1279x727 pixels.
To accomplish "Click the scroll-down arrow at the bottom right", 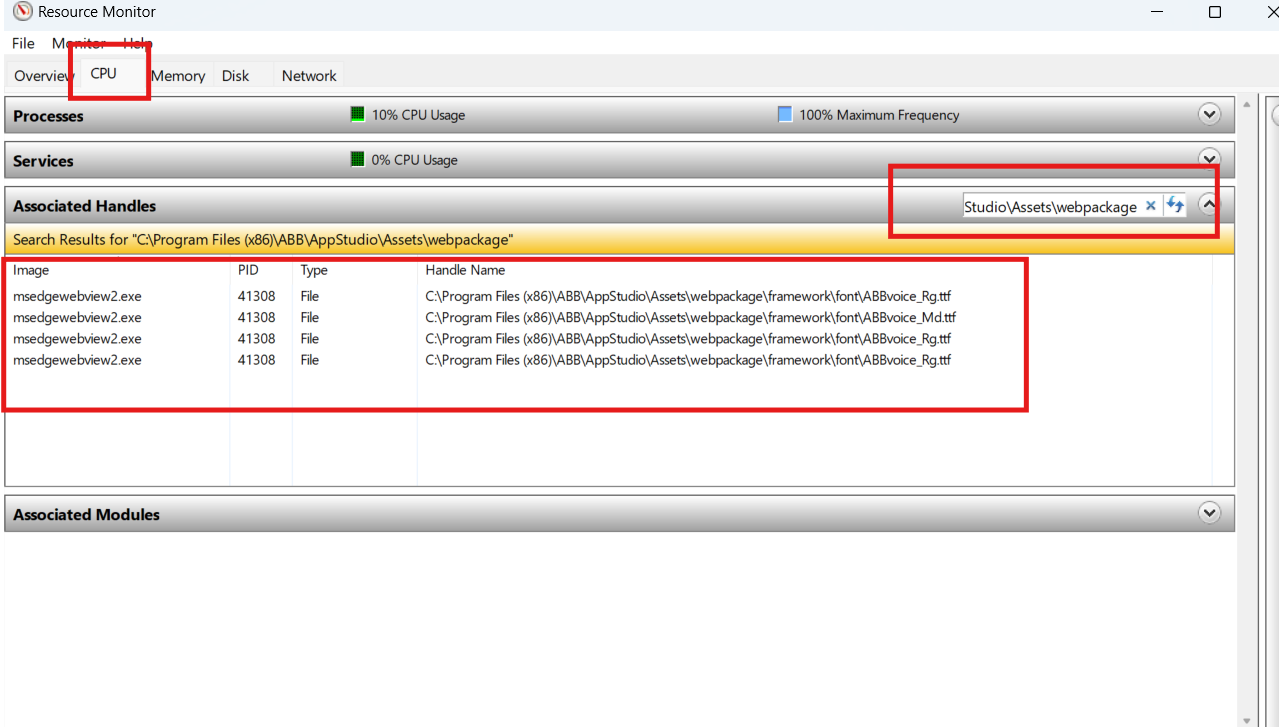I will pos(1246,719).
